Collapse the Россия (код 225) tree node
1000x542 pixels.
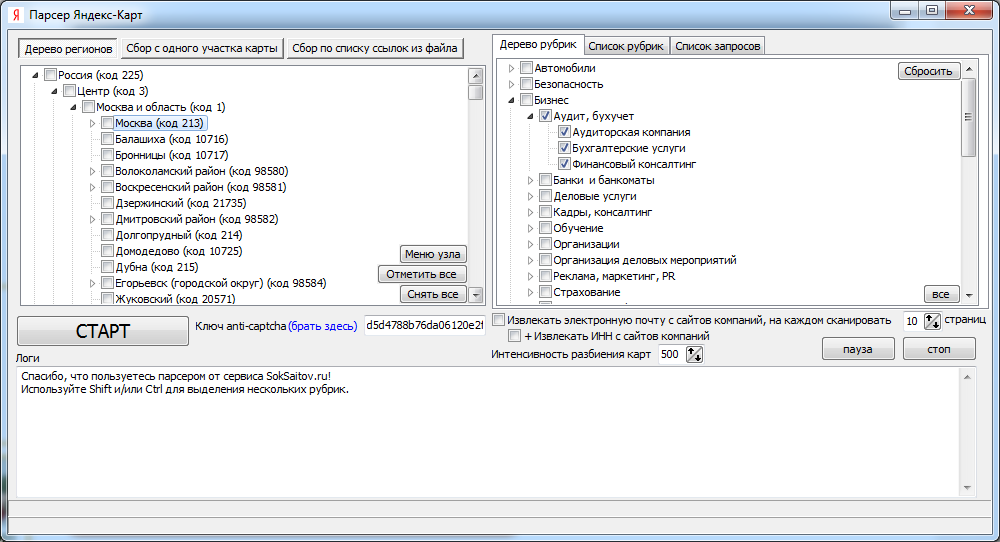point(36,75)
